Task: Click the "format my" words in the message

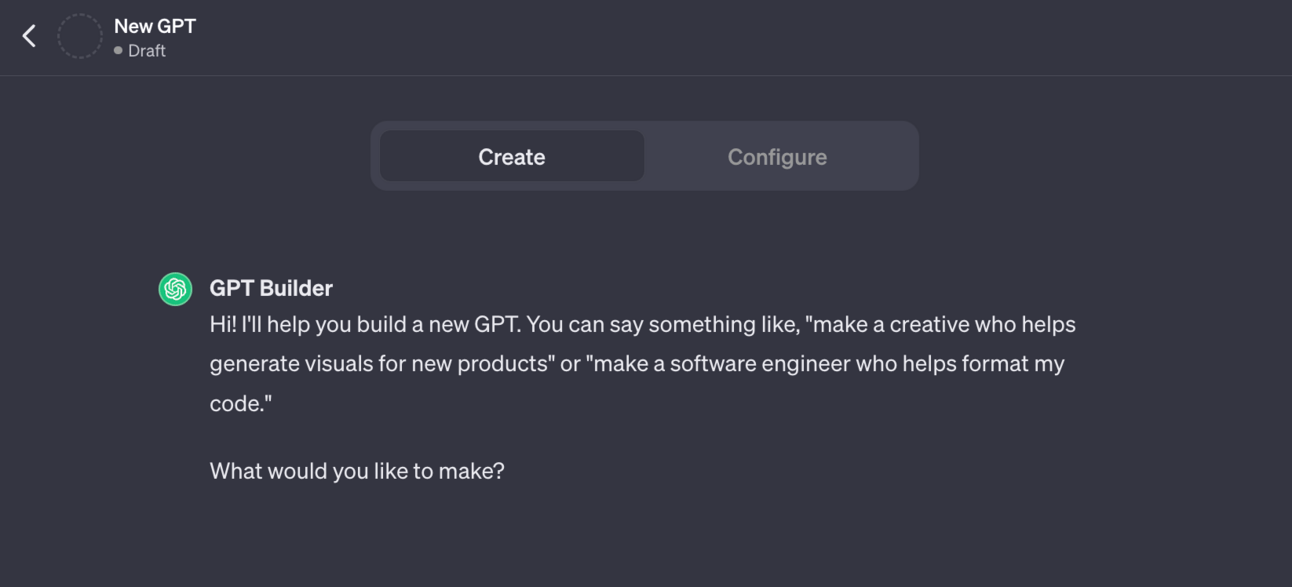Action: (1013, 364)
